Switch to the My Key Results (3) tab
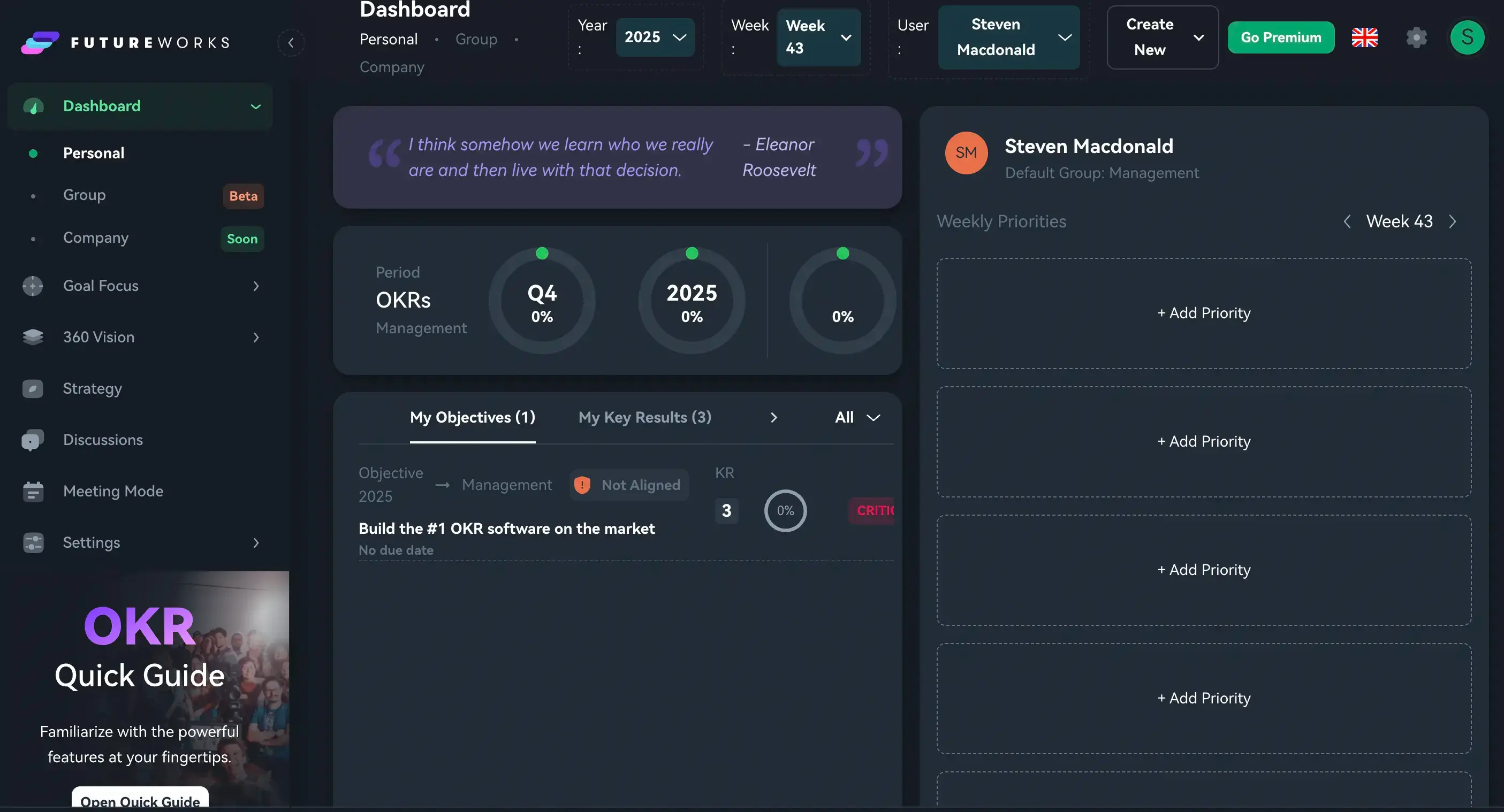 [x=644, y=418]
